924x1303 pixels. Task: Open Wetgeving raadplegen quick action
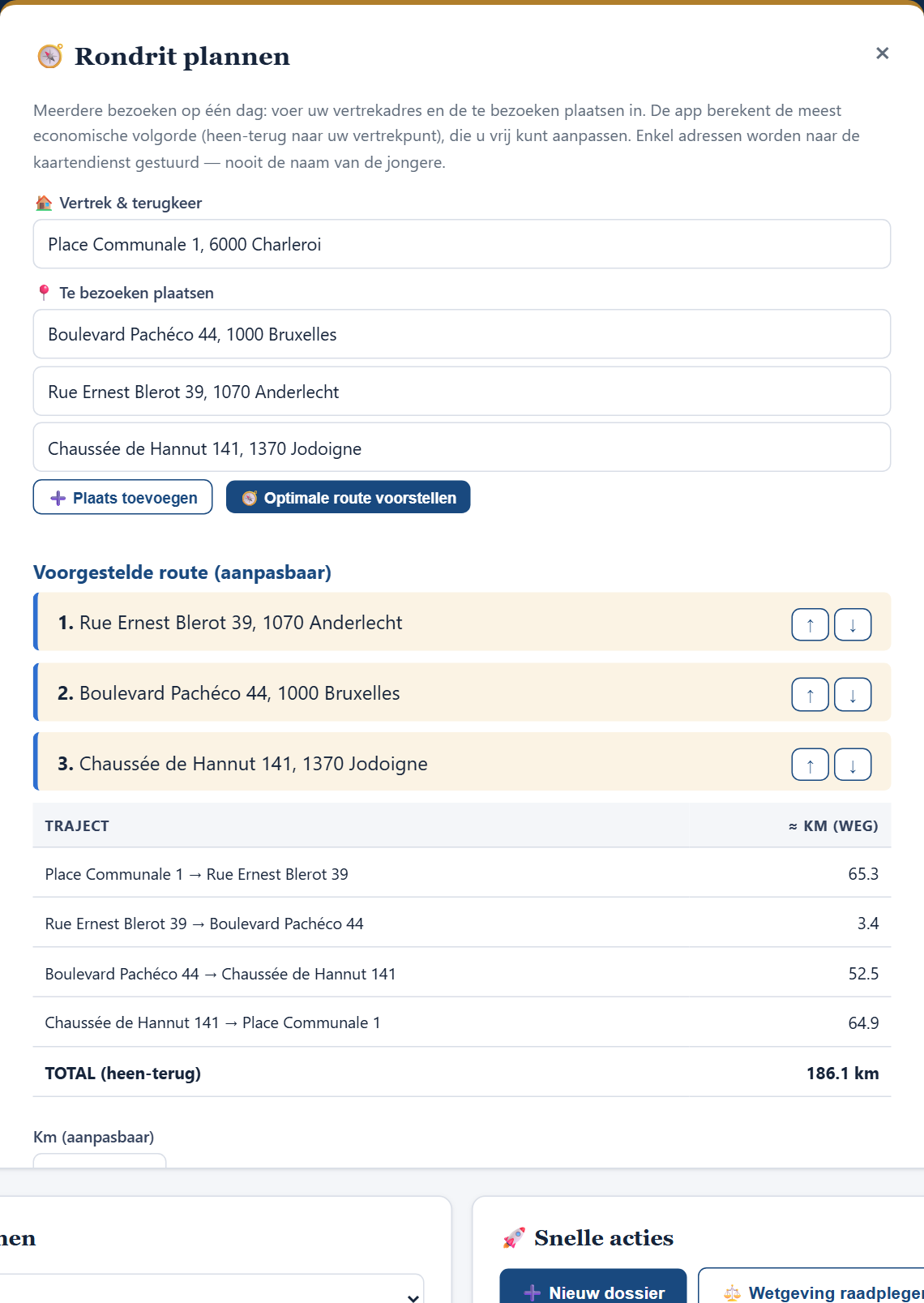pyautogui.click(x=811, y=1287)
